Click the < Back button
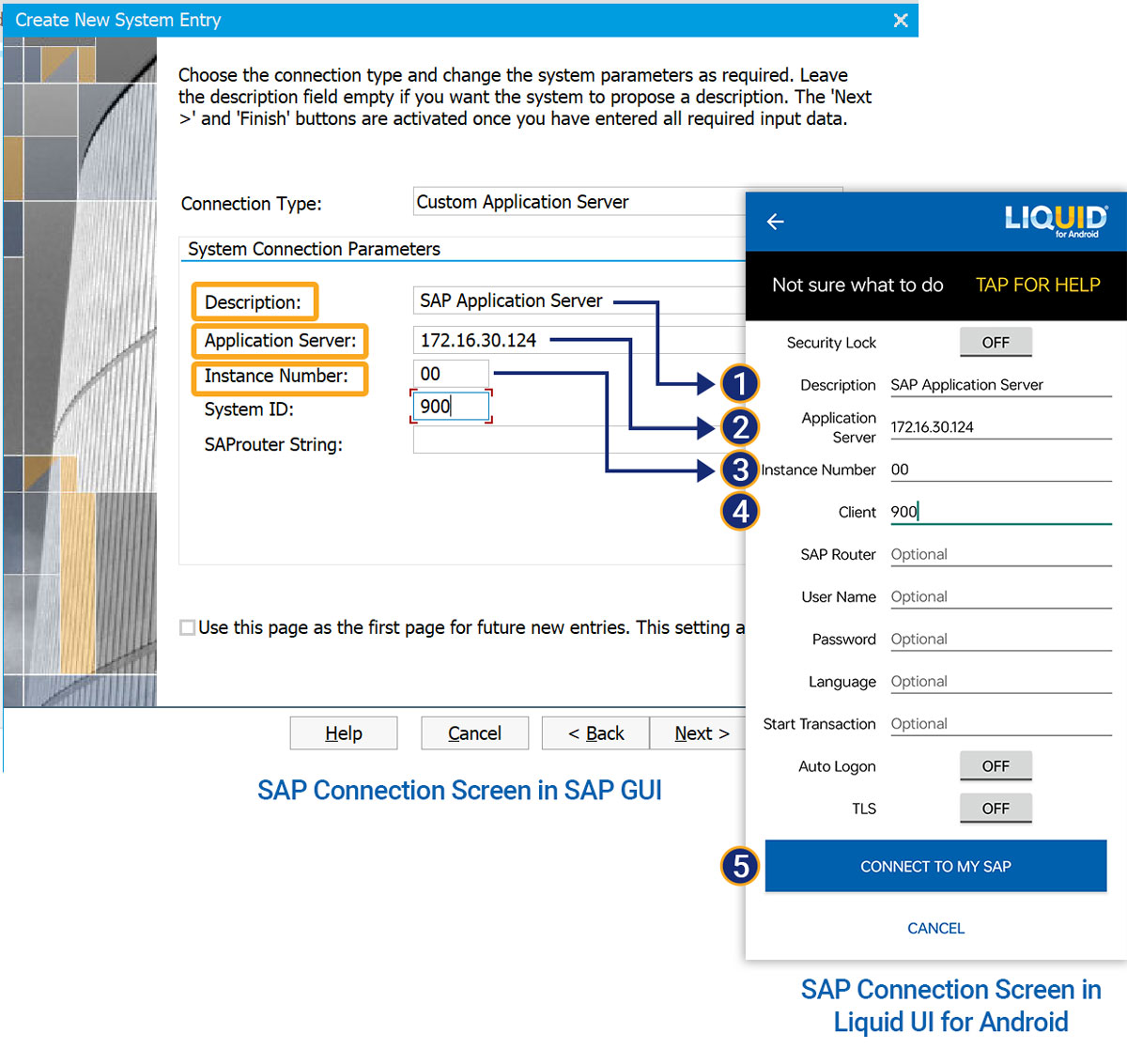This screenshot has height=1064, width=1127. coord(595,733)
